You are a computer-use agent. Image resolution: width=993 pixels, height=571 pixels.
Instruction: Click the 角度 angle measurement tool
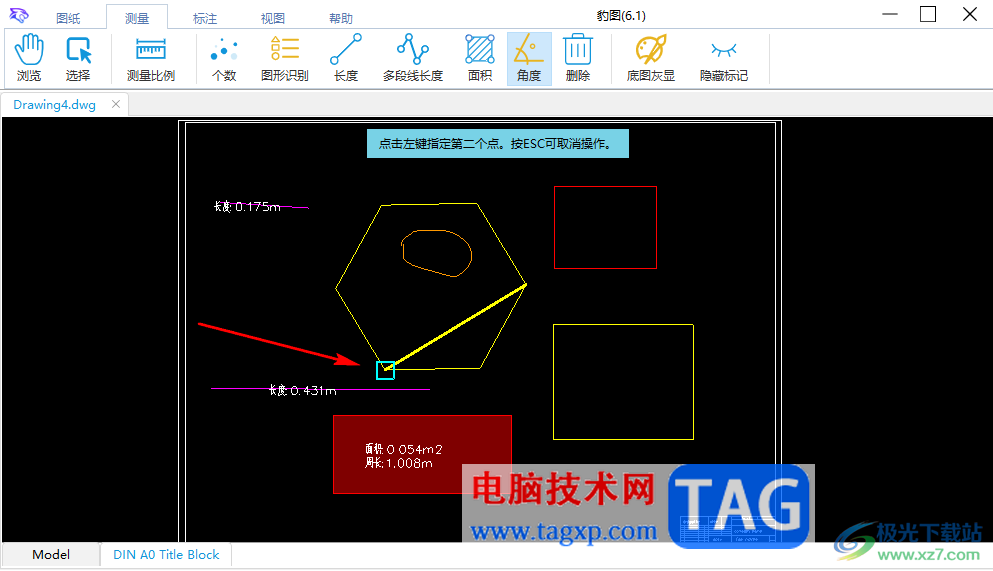[x=529, y=58]
